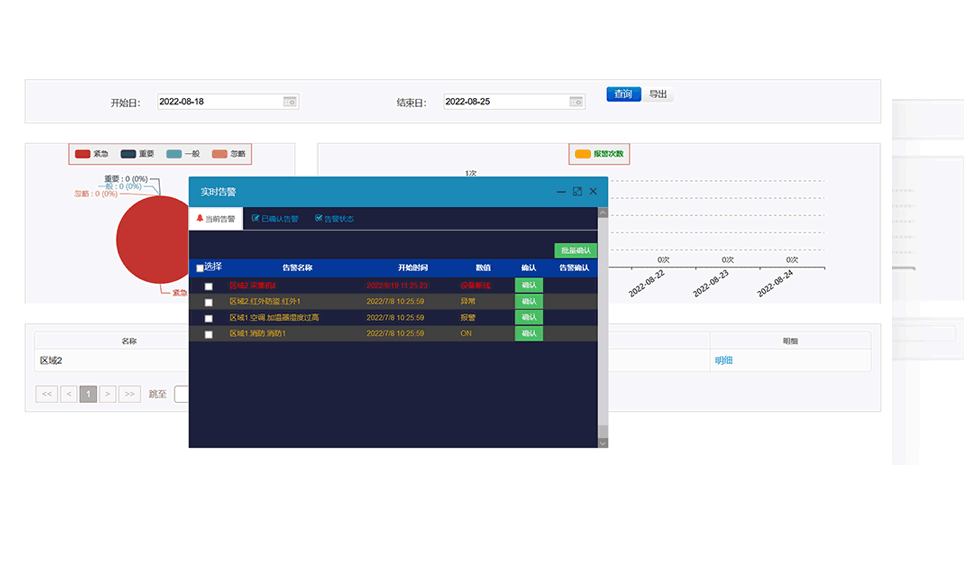Go to the next page arrow
Screen dimensions: 975x564
click(108, 394)
